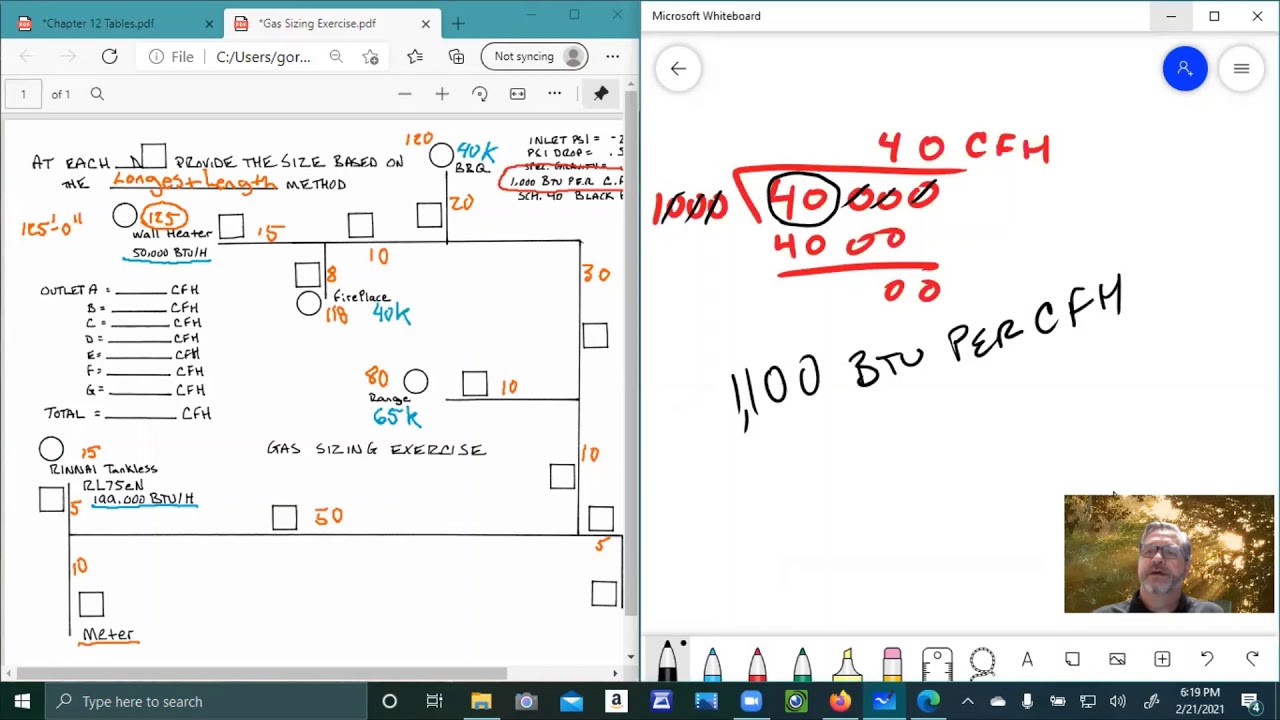
Task: Add a text box with the A tool
Action: click(1027, 660)
